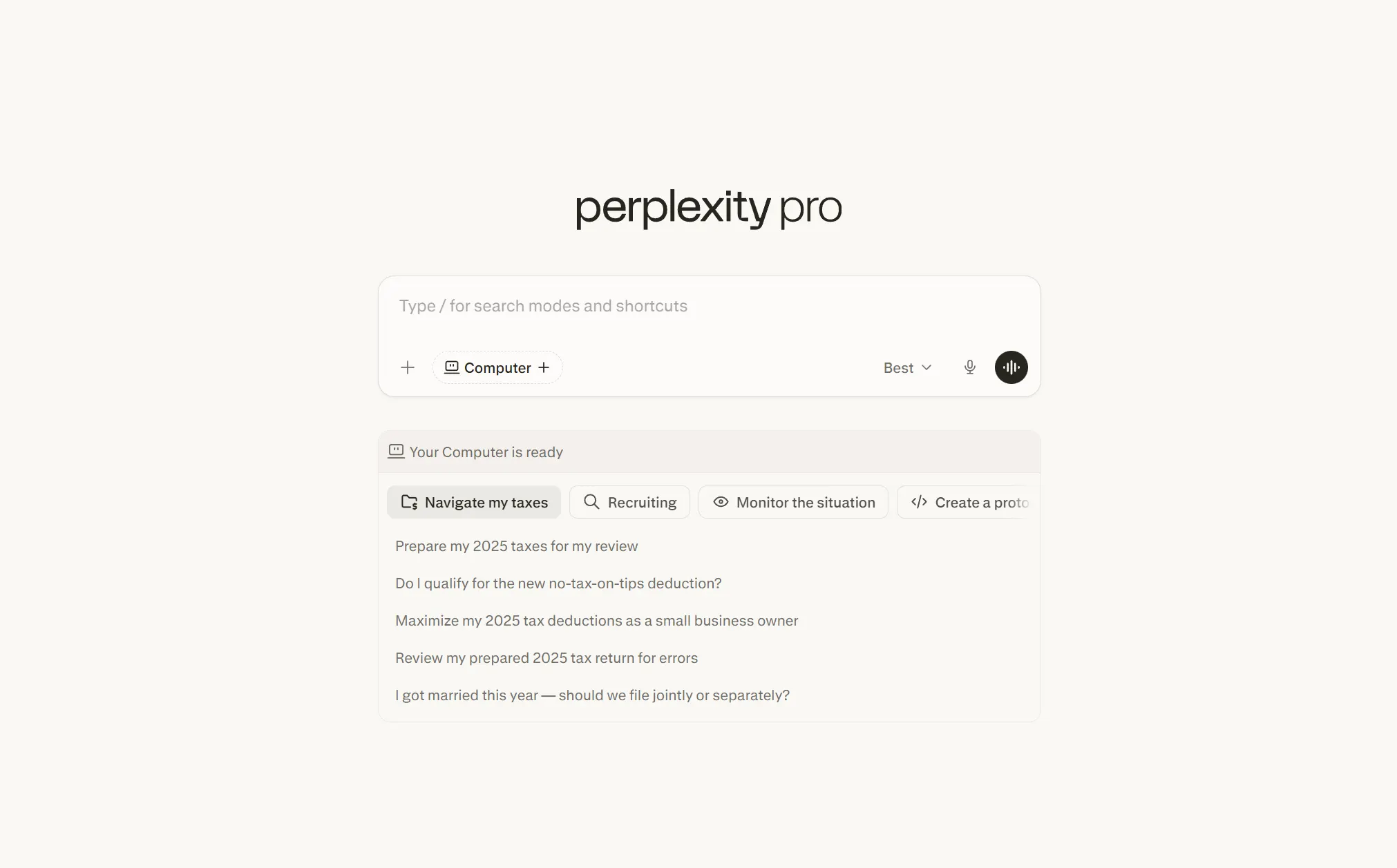Open the prompt Prepare my 2025 taxes for review
The width and height of the screenshot is (1397, 868).
[516, 546]
